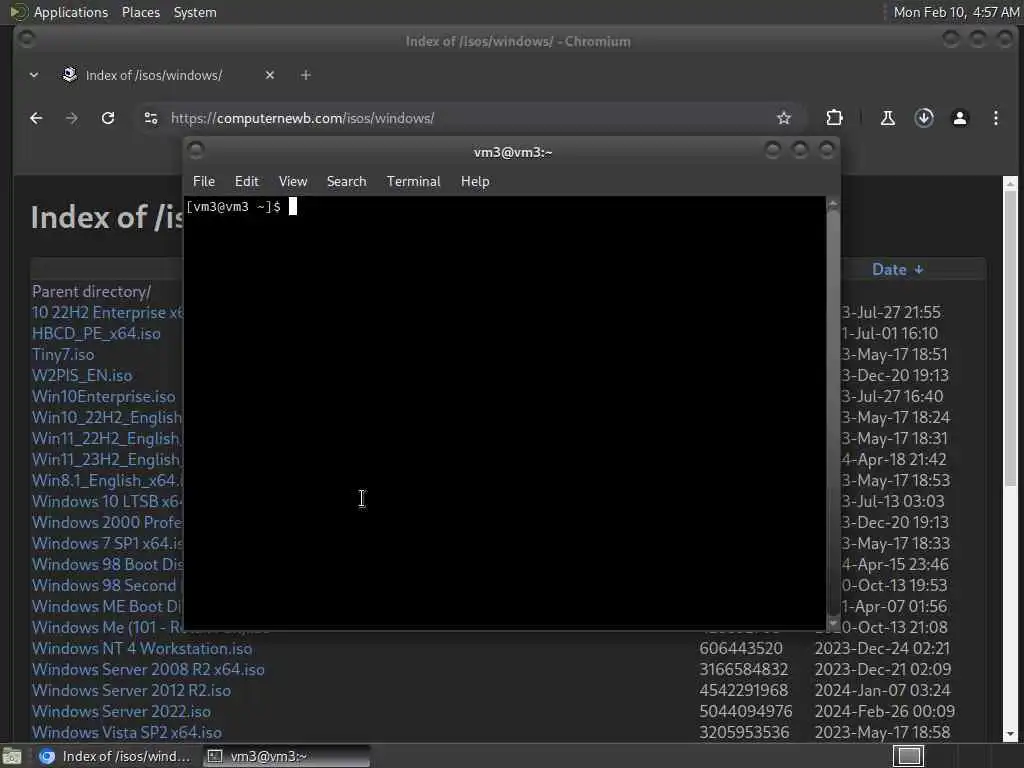1024x768 pixels.
Task: Click show desktop icon in bottom panel
Action: click(x=12, y=756)
